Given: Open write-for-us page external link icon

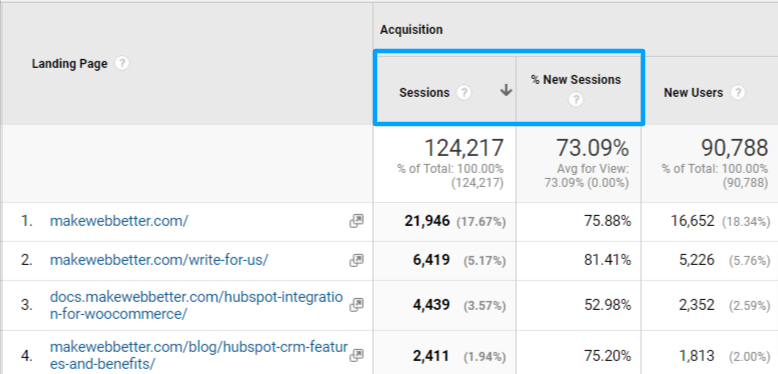Looking at the screenshot, I should (356, 260).
